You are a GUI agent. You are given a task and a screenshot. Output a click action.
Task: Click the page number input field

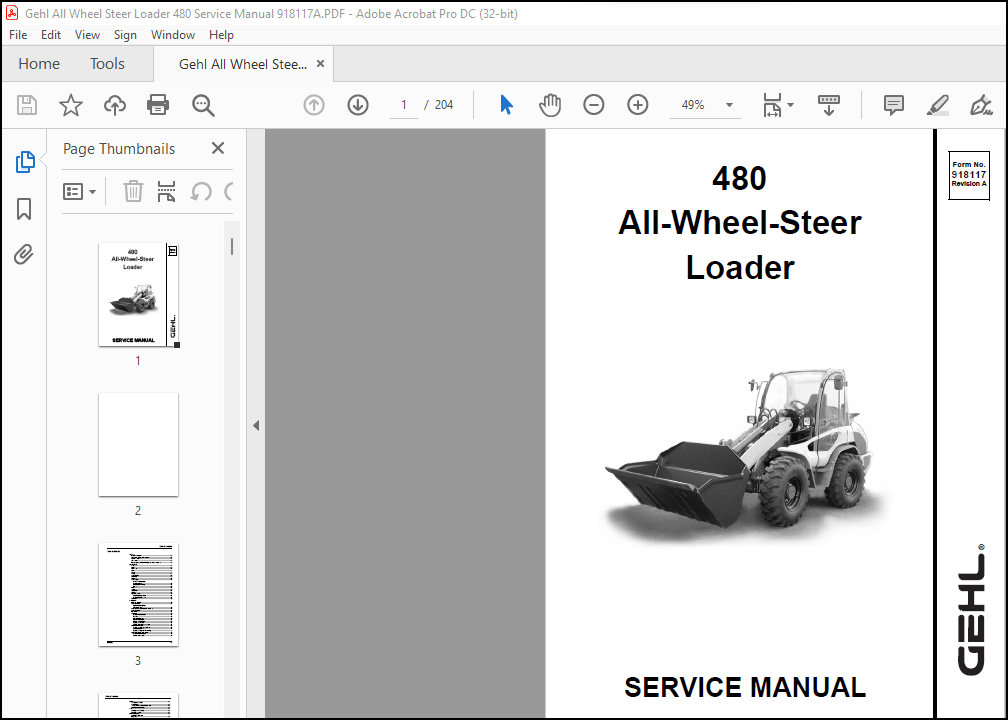404,105
